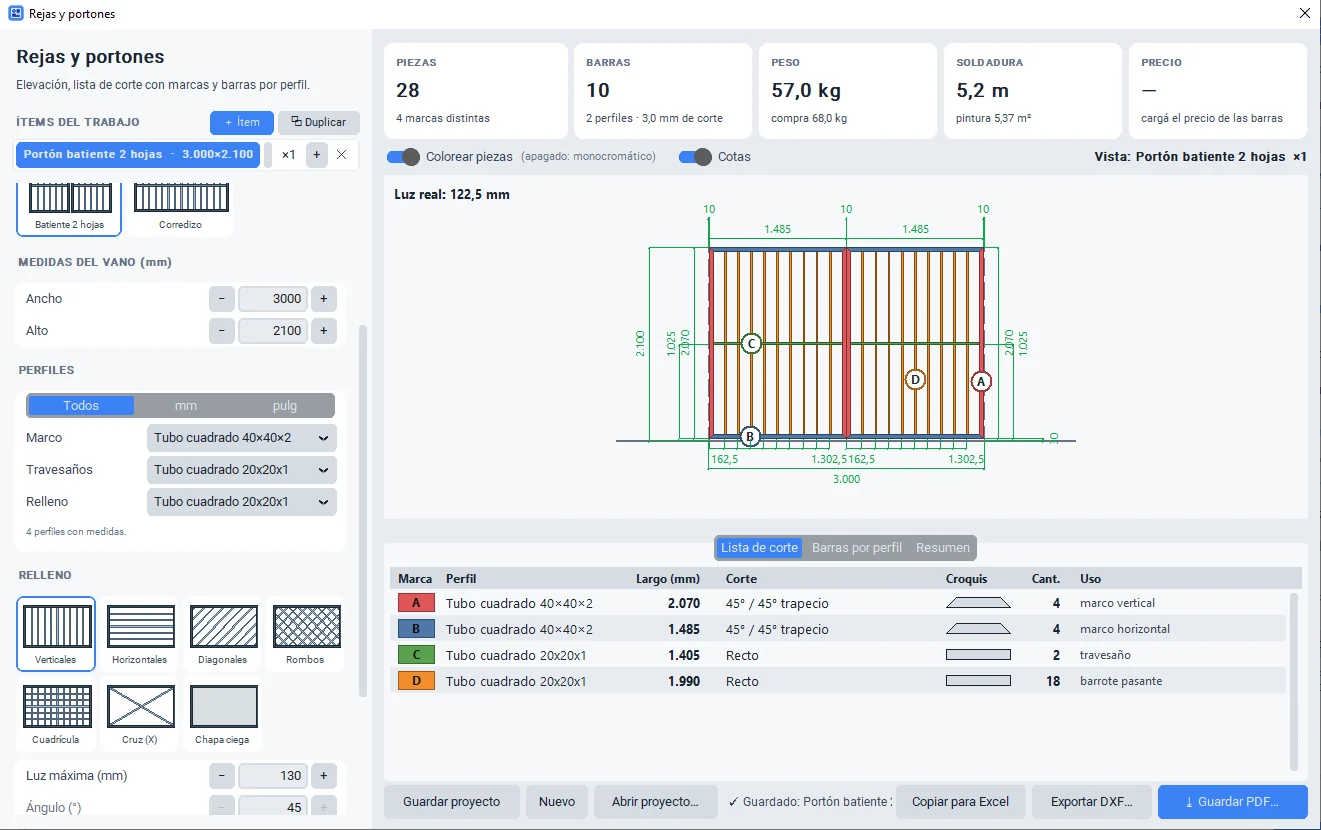Screen dimensions: 1321x830
Task: Choose the Chapa ciega fill
Action: click(x=222, y=714)
